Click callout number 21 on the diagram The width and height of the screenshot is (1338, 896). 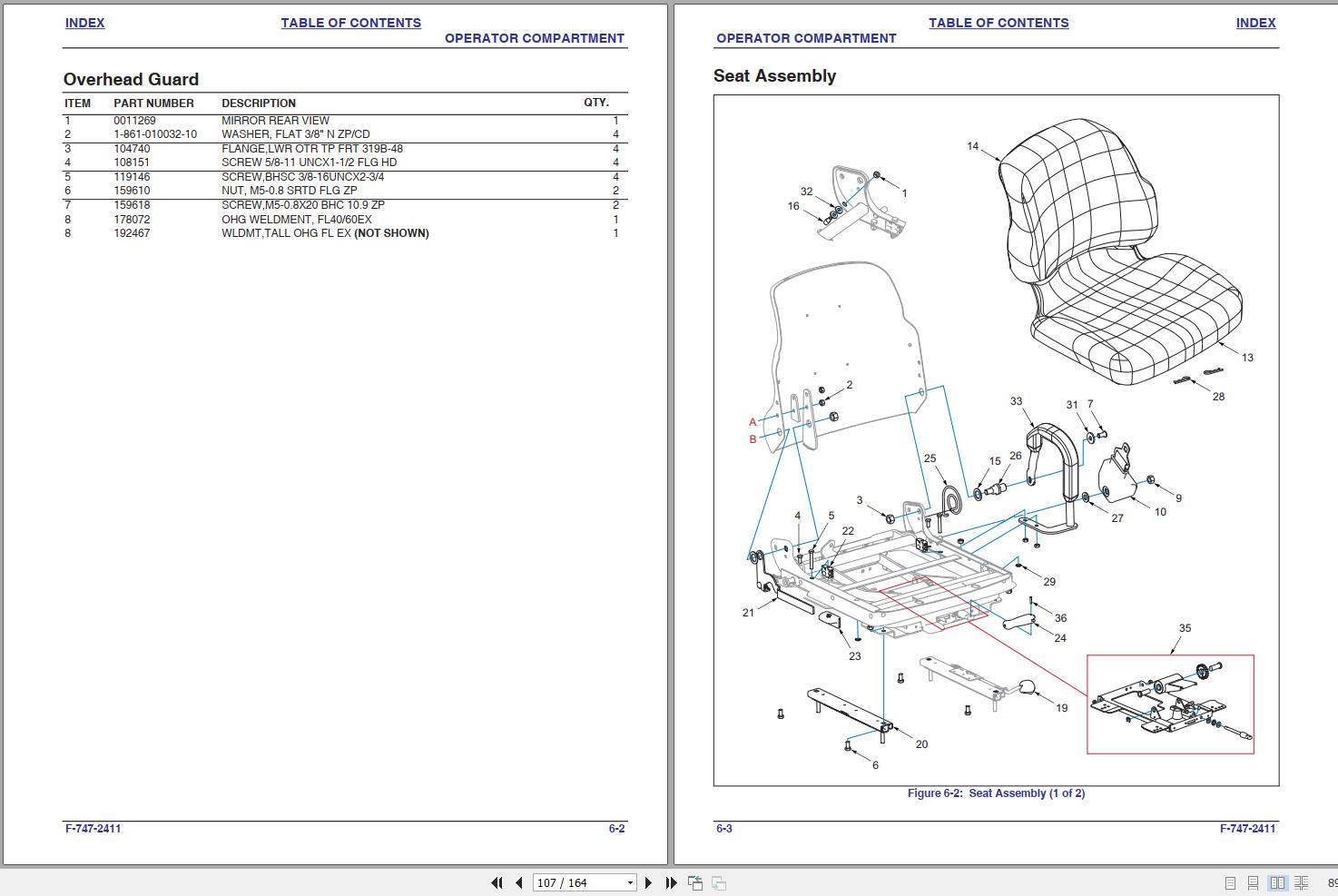pos(748,613)
